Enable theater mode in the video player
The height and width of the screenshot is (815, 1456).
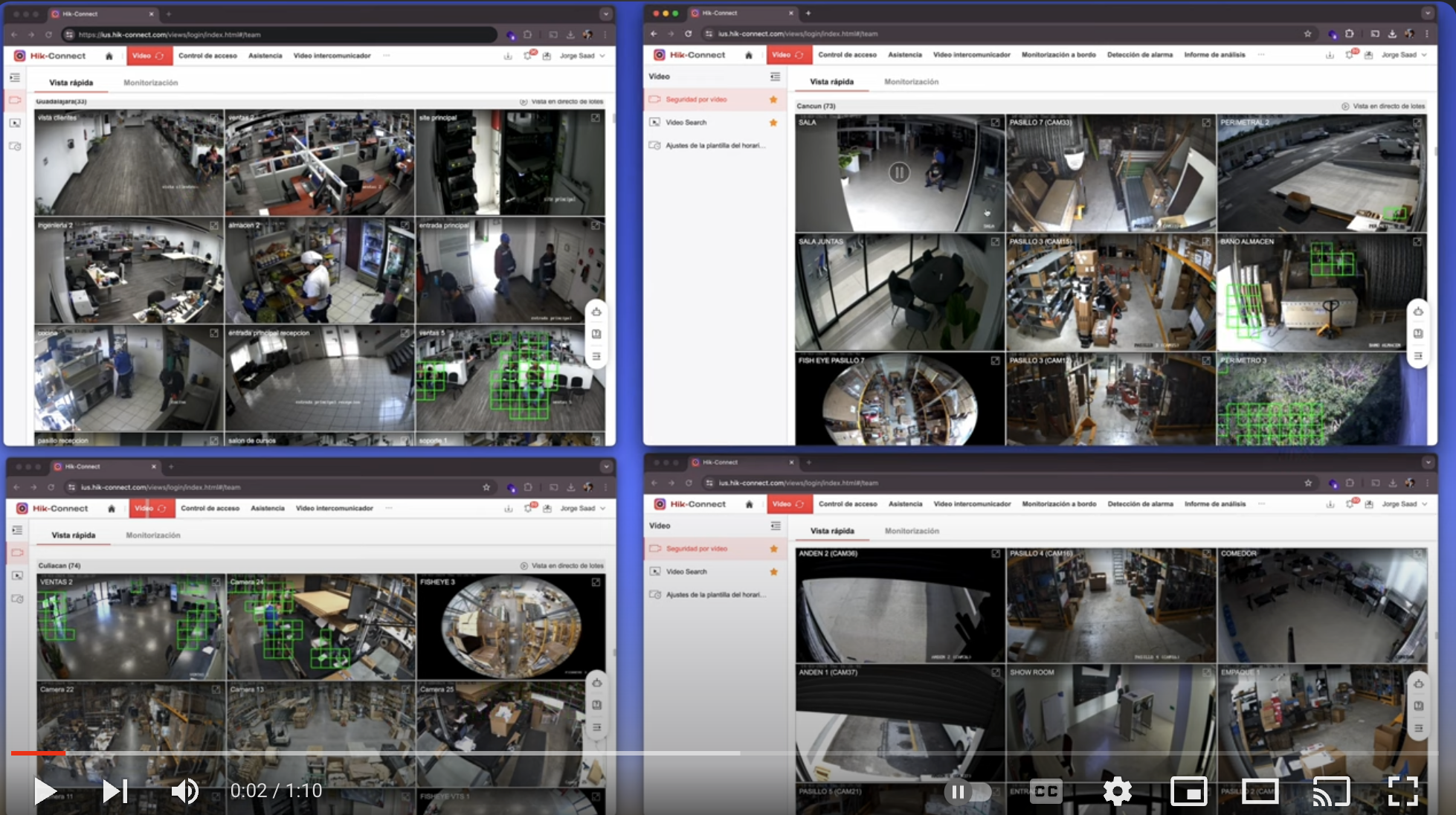pos(1260,792)
